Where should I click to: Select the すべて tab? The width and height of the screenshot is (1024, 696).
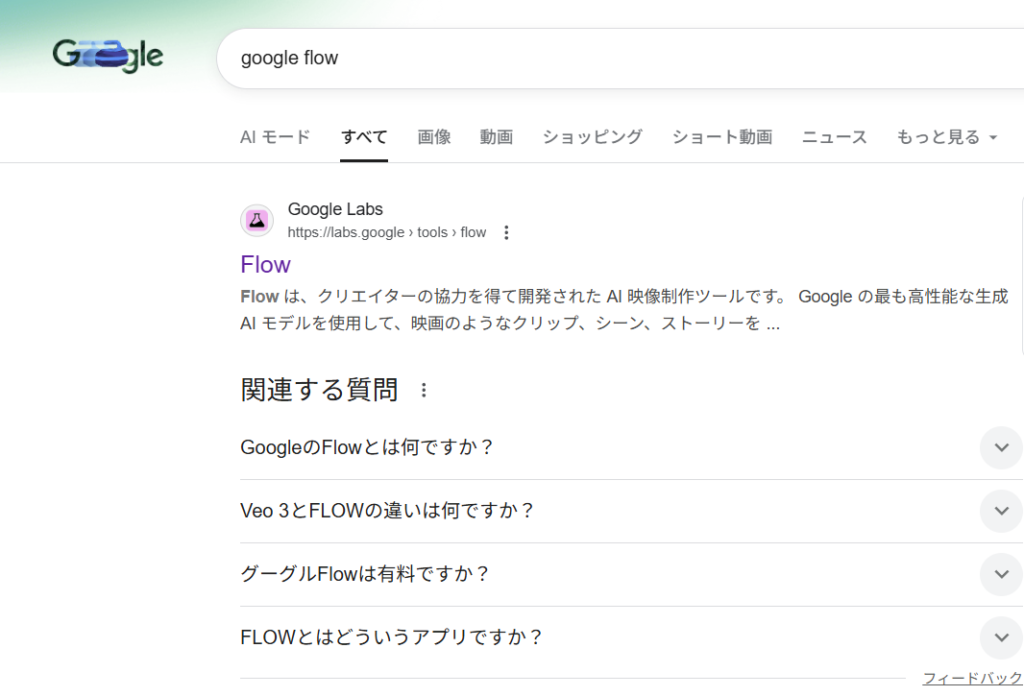coord(364,137)
